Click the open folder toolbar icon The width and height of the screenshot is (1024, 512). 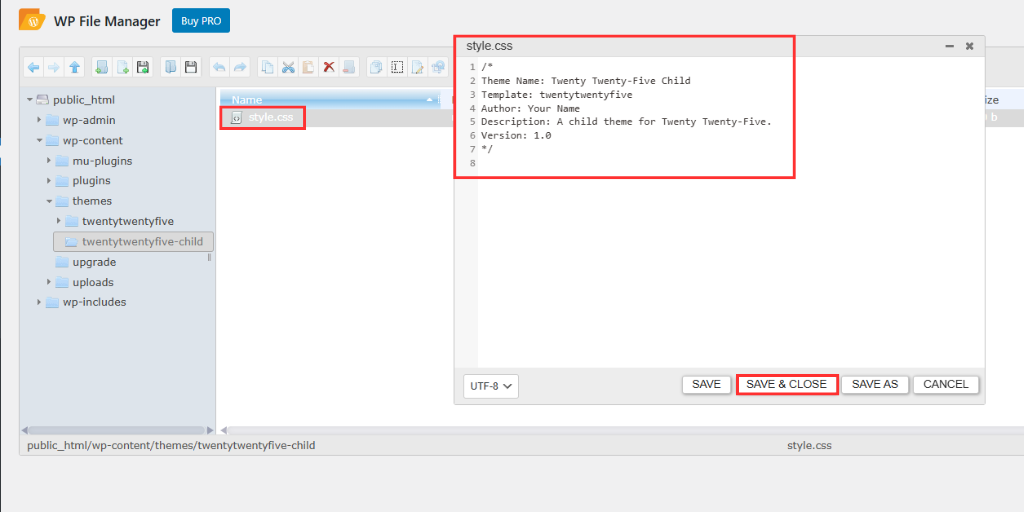[x=170, y=67]
